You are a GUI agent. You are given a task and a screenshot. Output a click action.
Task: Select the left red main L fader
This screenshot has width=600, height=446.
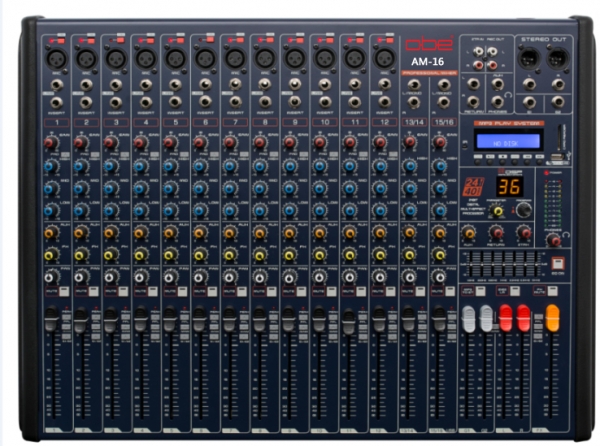click(x=505, y=318)
